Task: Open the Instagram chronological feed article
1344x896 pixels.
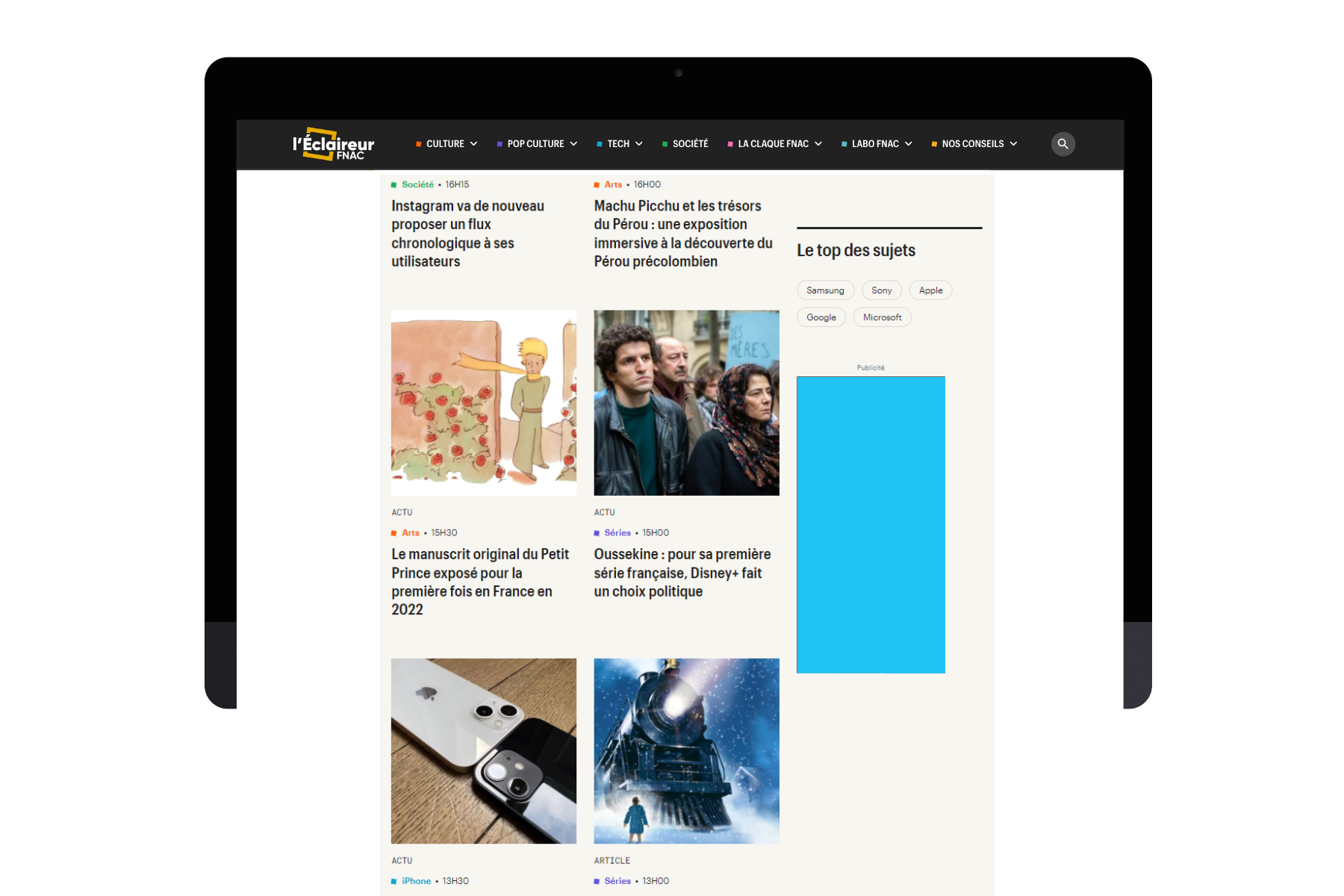Action: coord(467,234)
